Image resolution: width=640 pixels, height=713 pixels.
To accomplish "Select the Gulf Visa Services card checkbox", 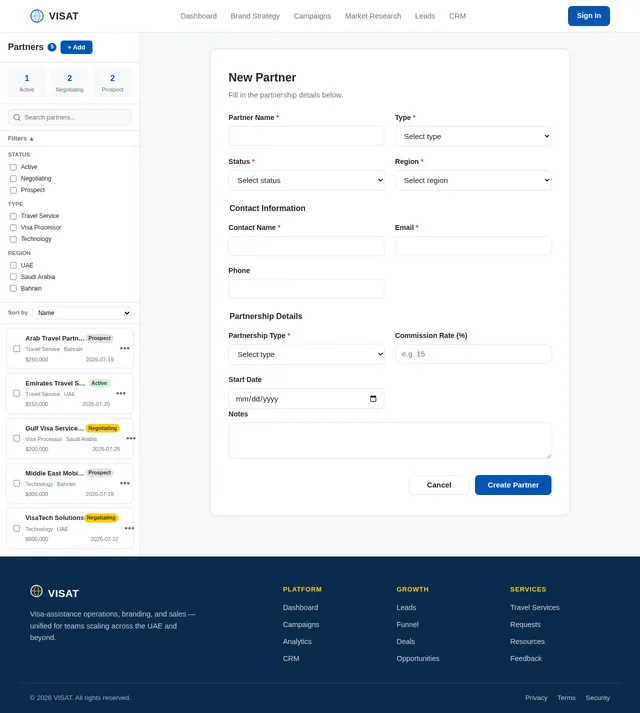I will tap(17, 438).
